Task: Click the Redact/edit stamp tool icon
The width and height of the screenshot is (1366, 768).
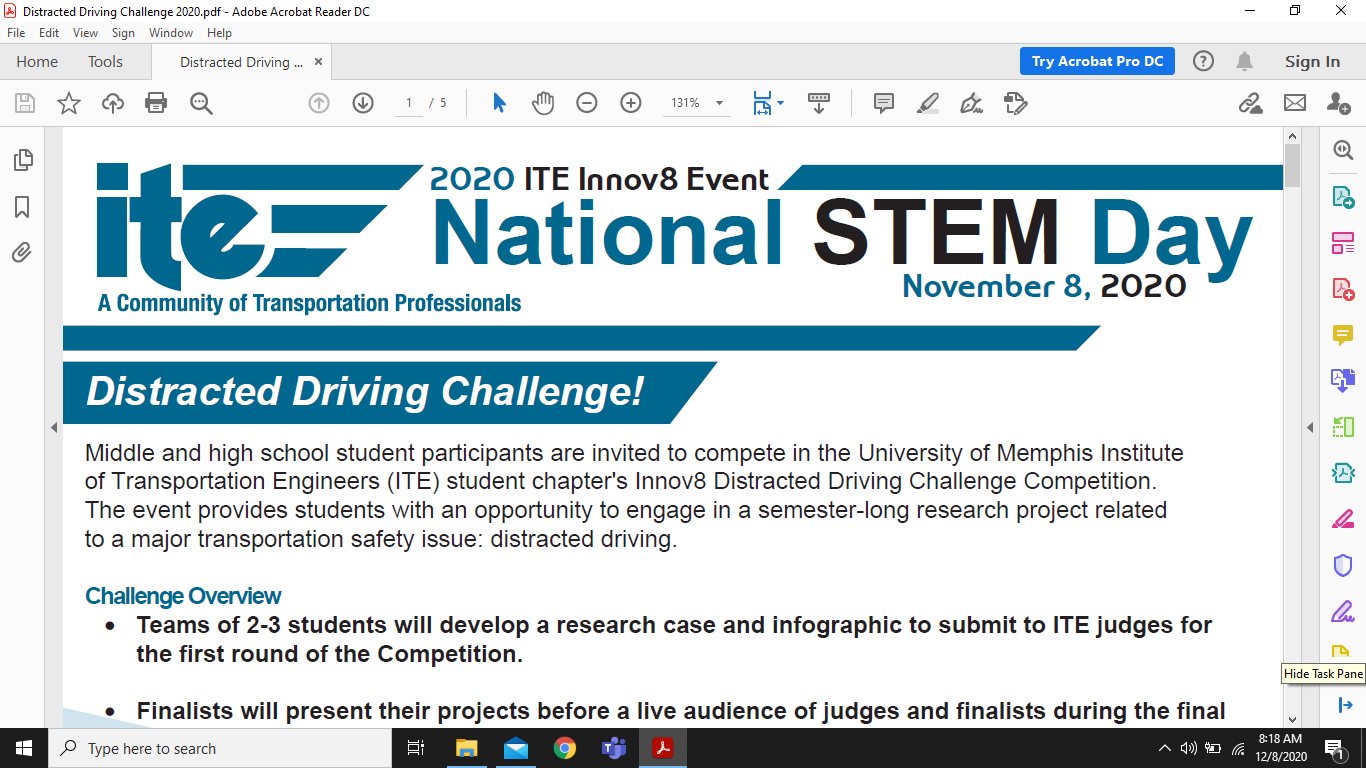Action: pos(1015,103)
